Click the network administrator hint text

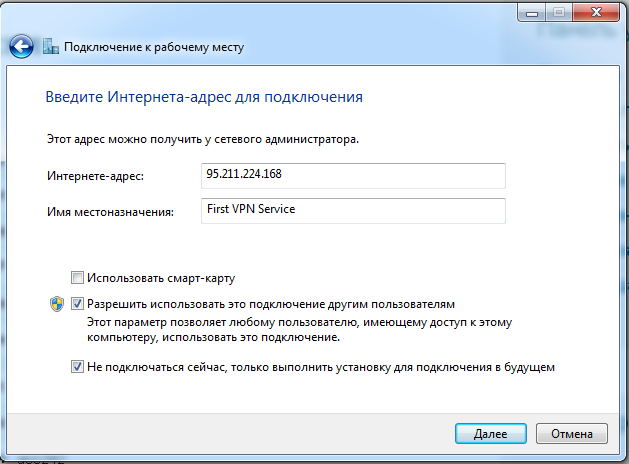click(x=203, y=139)
